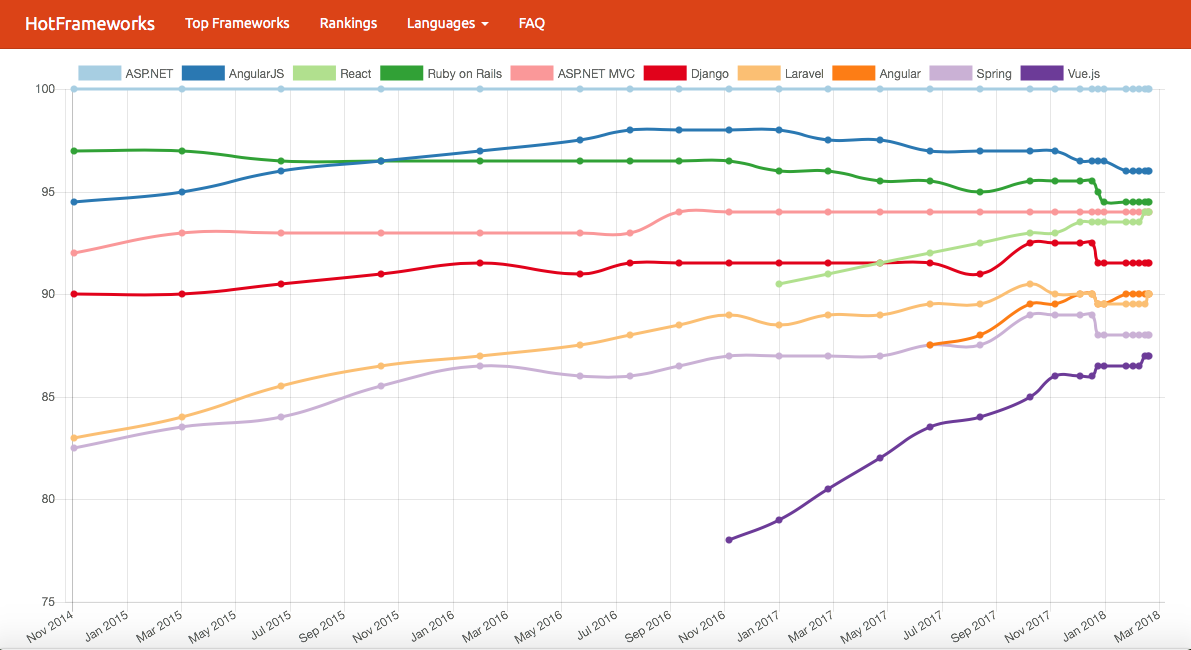Screen dimensions: 1191x650
Task: Click the ASP.NET legend color swatch
Action: point(100,74)
